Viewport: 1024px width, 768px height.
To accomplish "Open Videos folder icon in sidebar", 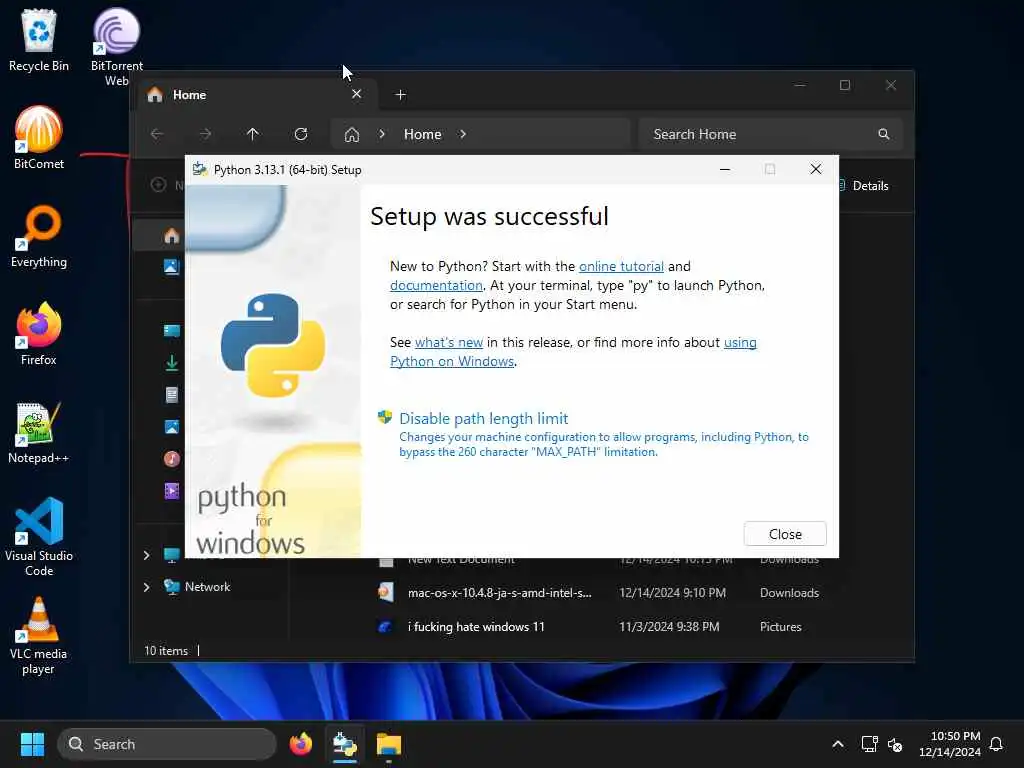I will (x=172, y=490).
